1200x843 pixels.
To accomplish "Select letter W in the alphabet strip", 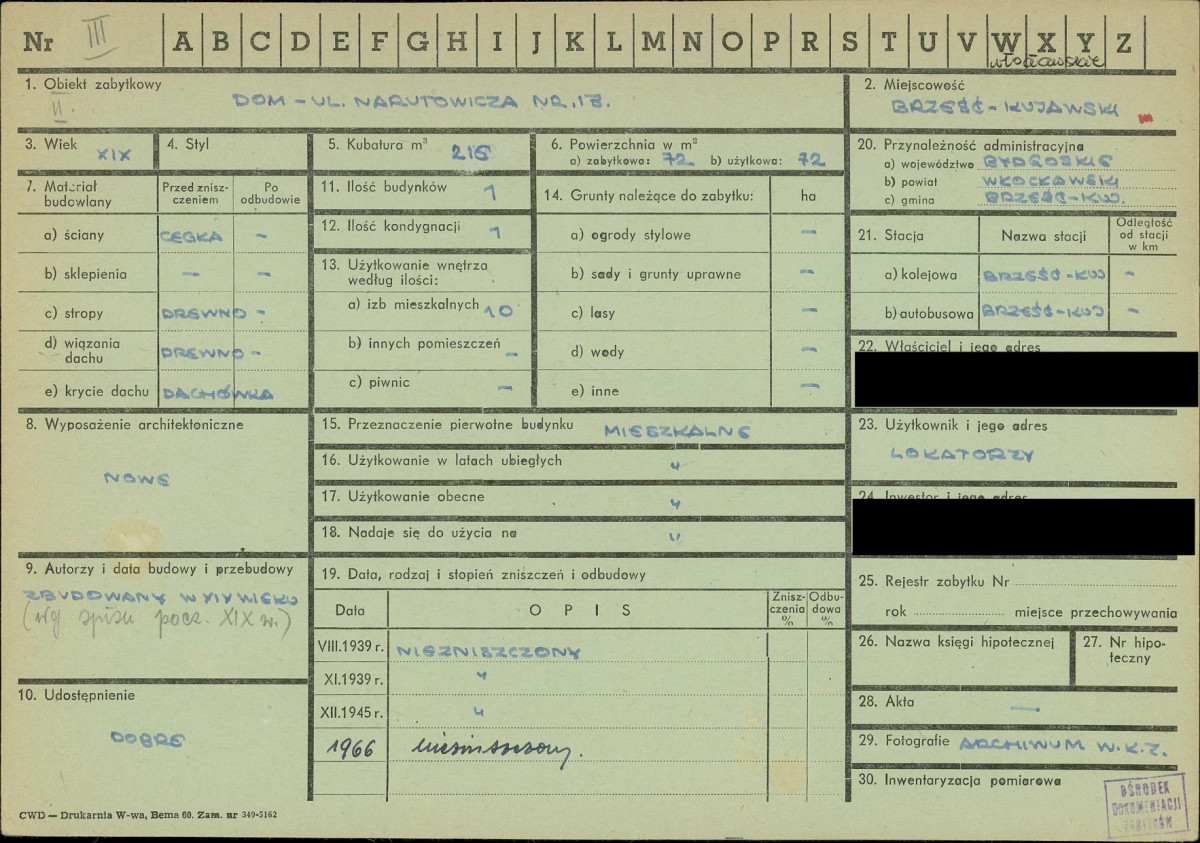I will (x=1006, y=42).
